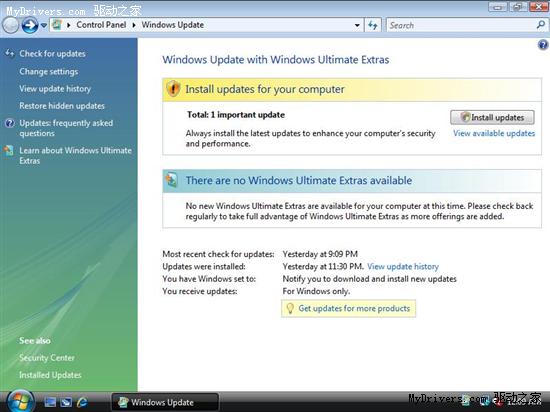Click the magnifier search icon
This screenshot has height=412, width=550.
click(541, 25)
